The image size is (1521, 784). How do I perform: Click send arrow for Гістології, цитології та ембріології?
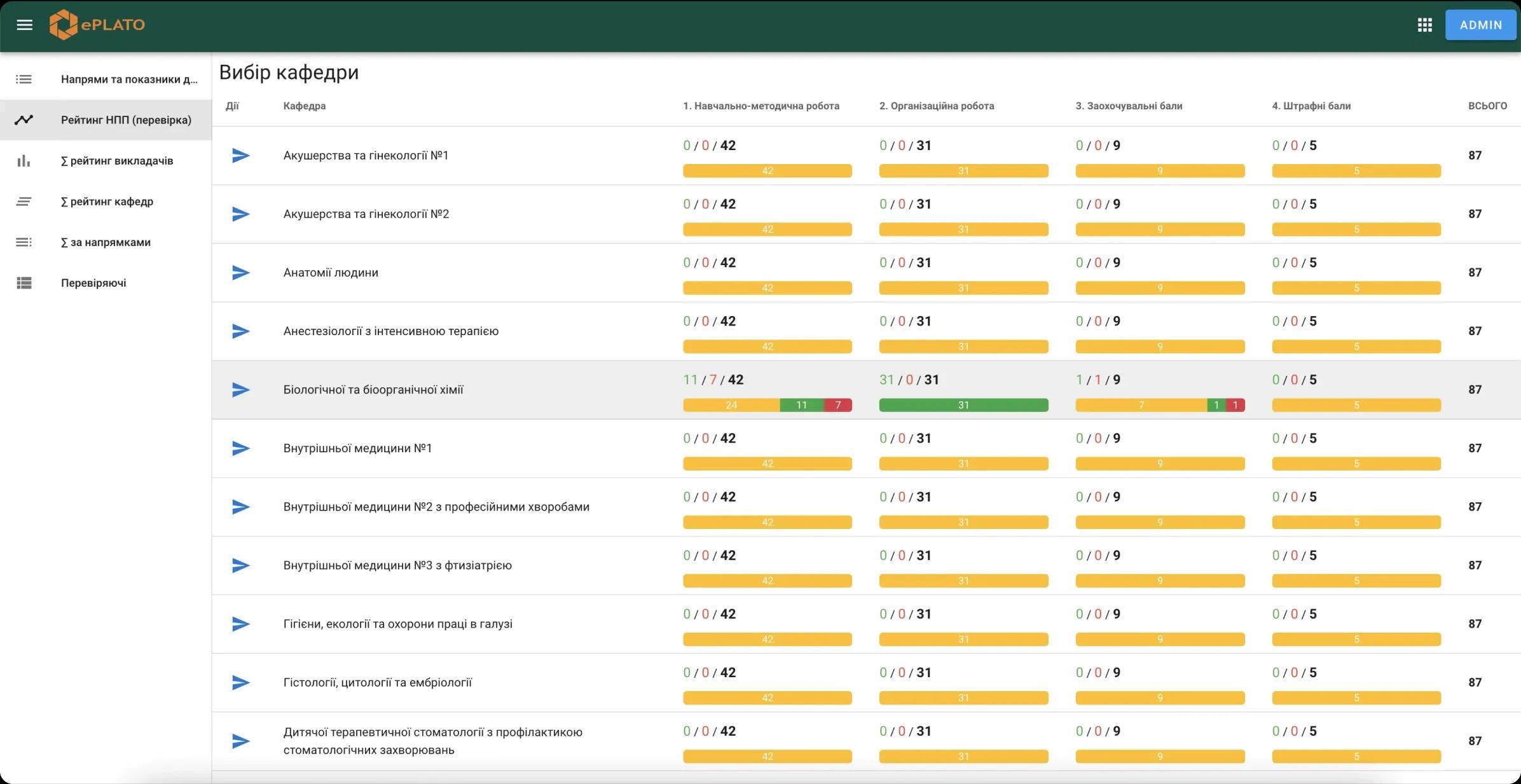240,683
